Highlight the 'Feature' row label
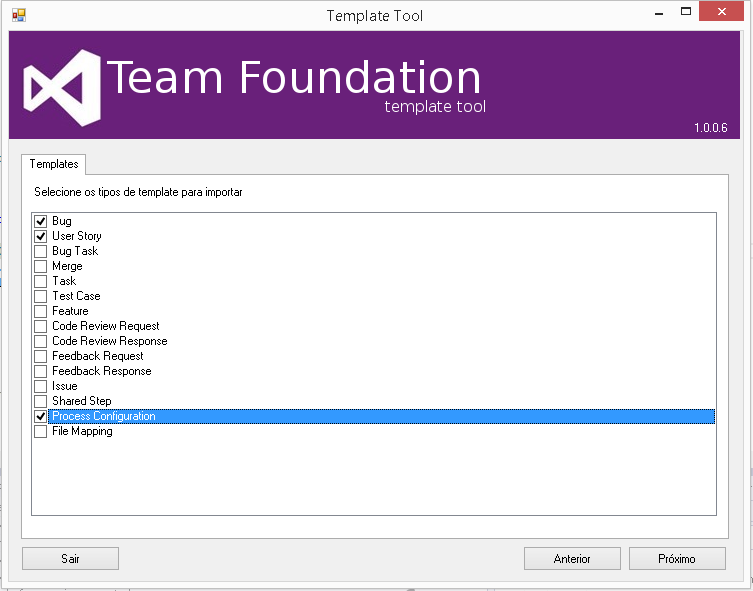 pyautogui.click(x=70, y=311)
